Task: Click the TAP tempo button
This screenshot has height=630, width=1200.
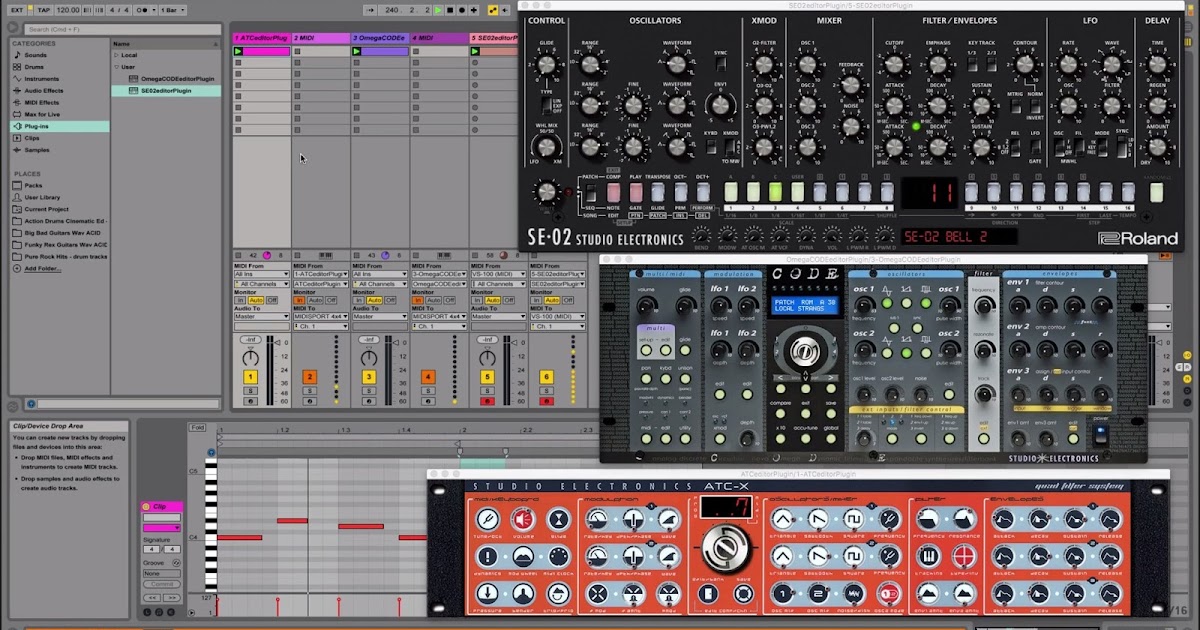Action: [x=43, y=9]
